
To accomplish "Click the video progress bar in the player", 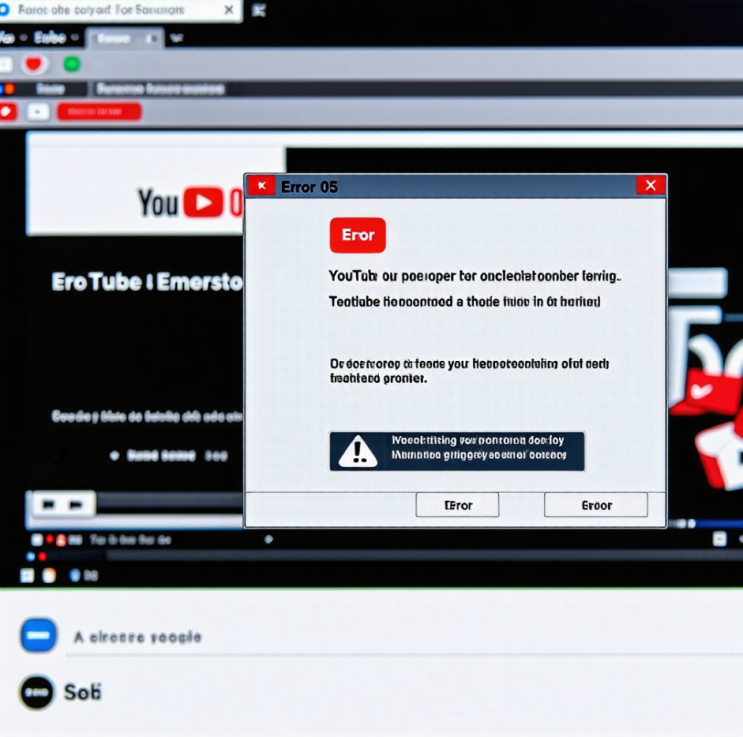I will (x=171, y=501).
